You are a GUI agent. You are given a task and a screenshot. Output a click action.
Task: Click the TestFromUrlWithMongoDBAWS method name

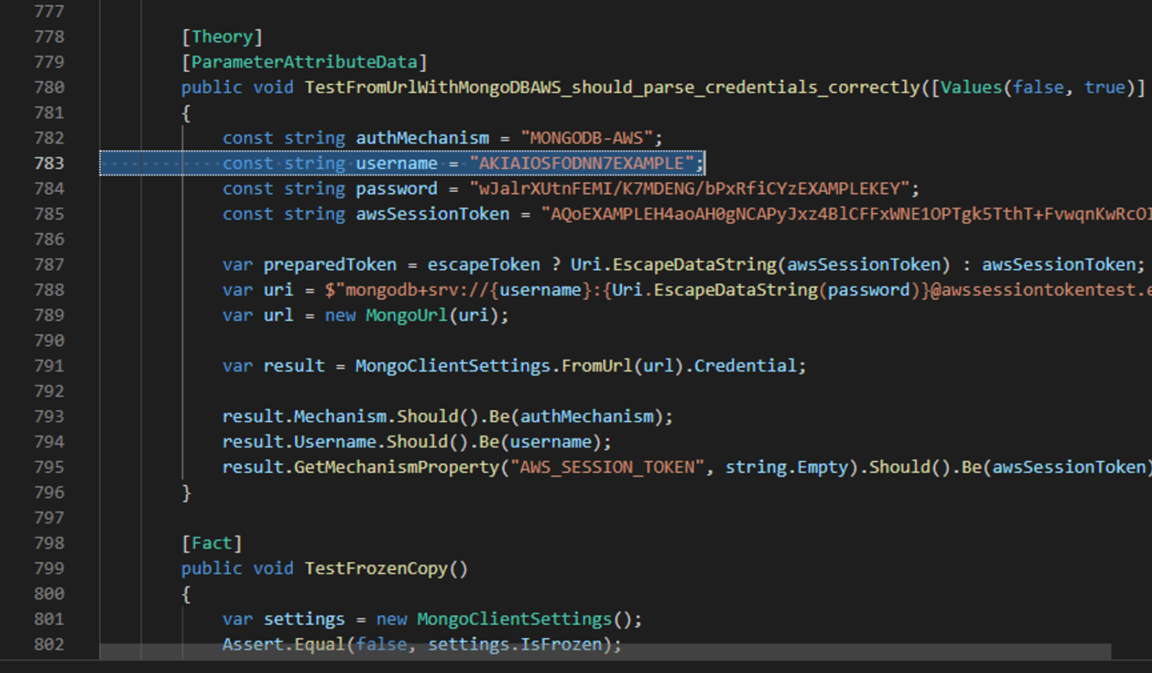pyautogui.click(x=611, y=87)
